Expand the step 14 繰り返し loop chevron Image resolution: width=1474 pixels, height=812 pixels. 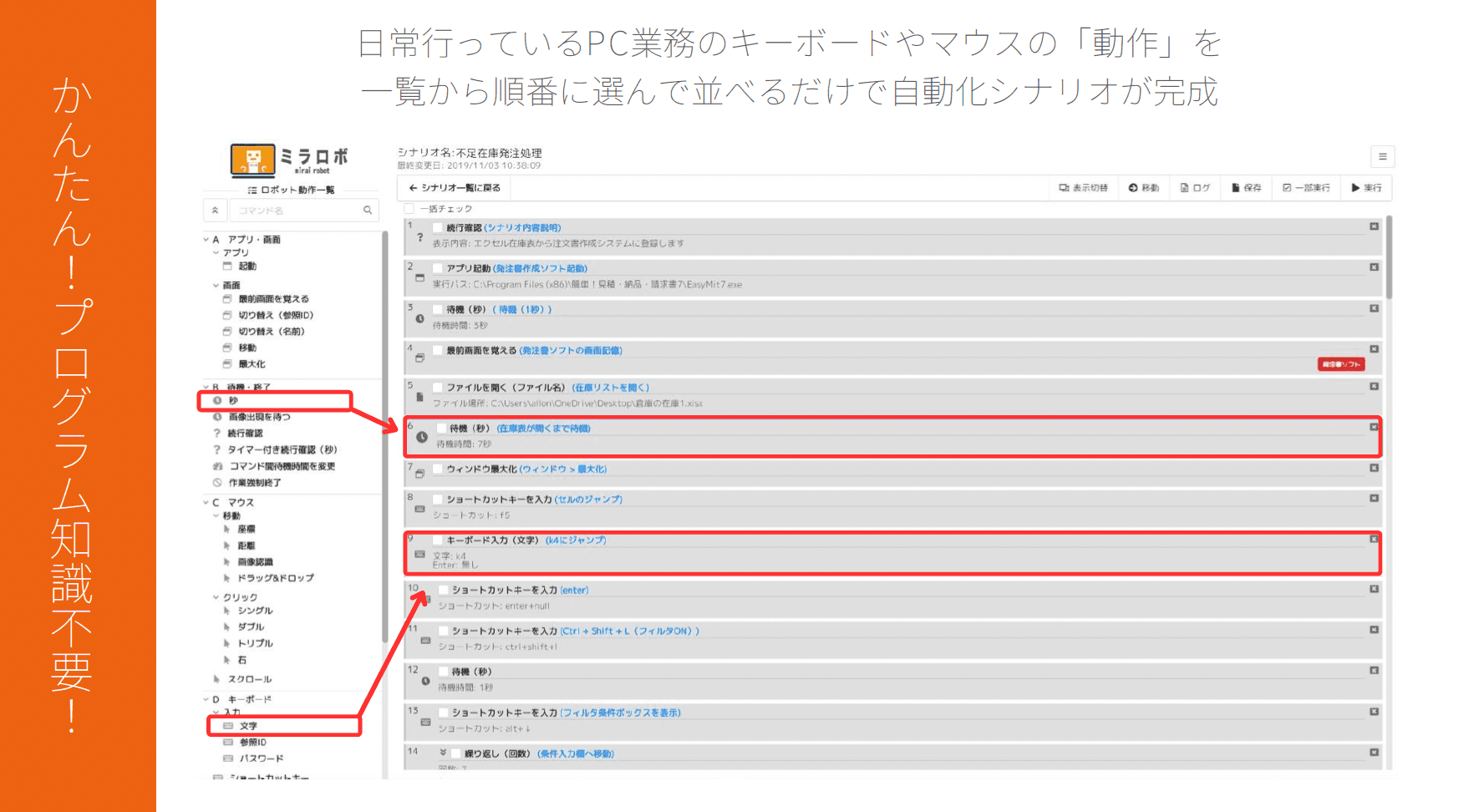(x=443, y=754)
